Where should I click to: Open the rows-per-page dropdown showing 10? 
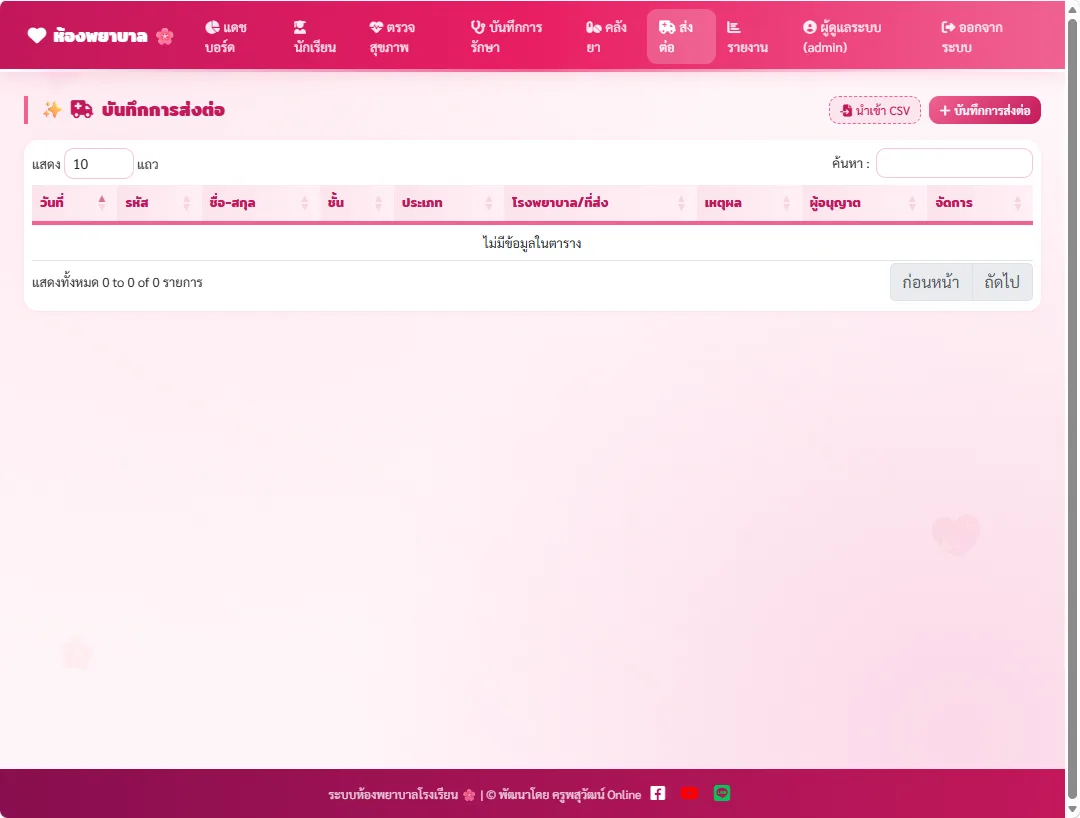pyautogui.click(x=98, y=164)
